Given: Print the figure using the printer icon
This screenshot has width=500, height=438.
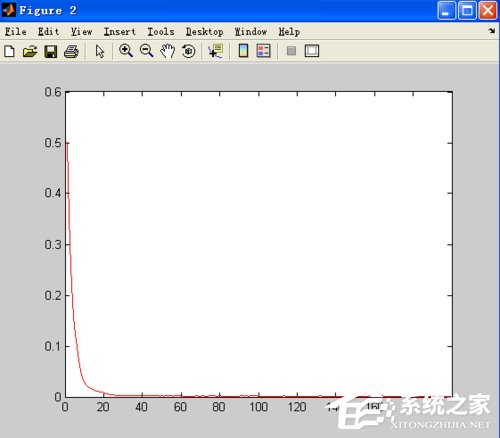Looking at the screenshot, I should pyautogui.click(x=71, y=51).
